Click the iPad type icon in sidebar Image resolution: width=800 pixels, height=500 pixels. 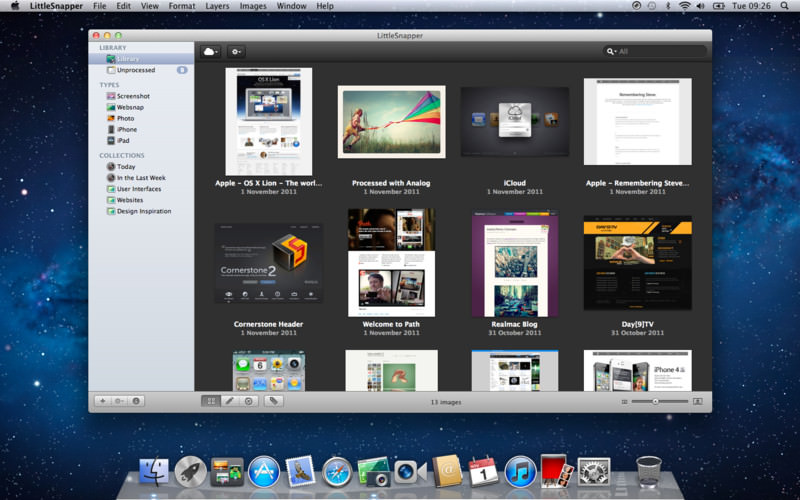pyautogui.click(x=111, y=140)
